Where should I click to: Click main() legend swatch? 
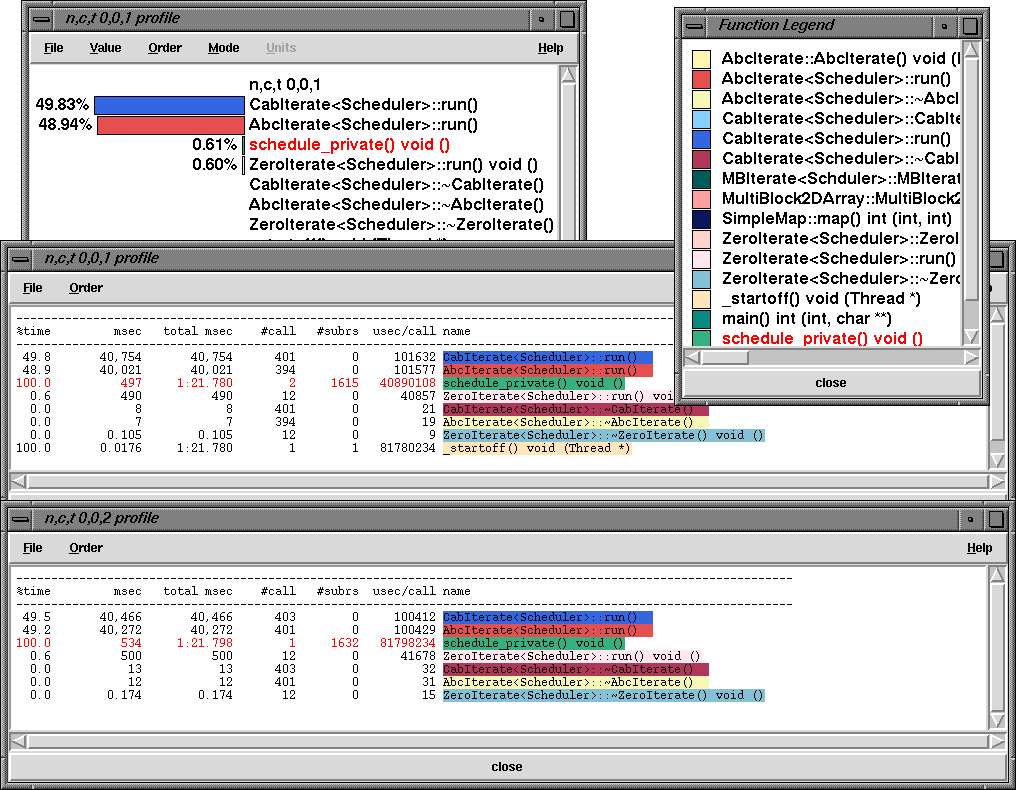click(701, 319)
